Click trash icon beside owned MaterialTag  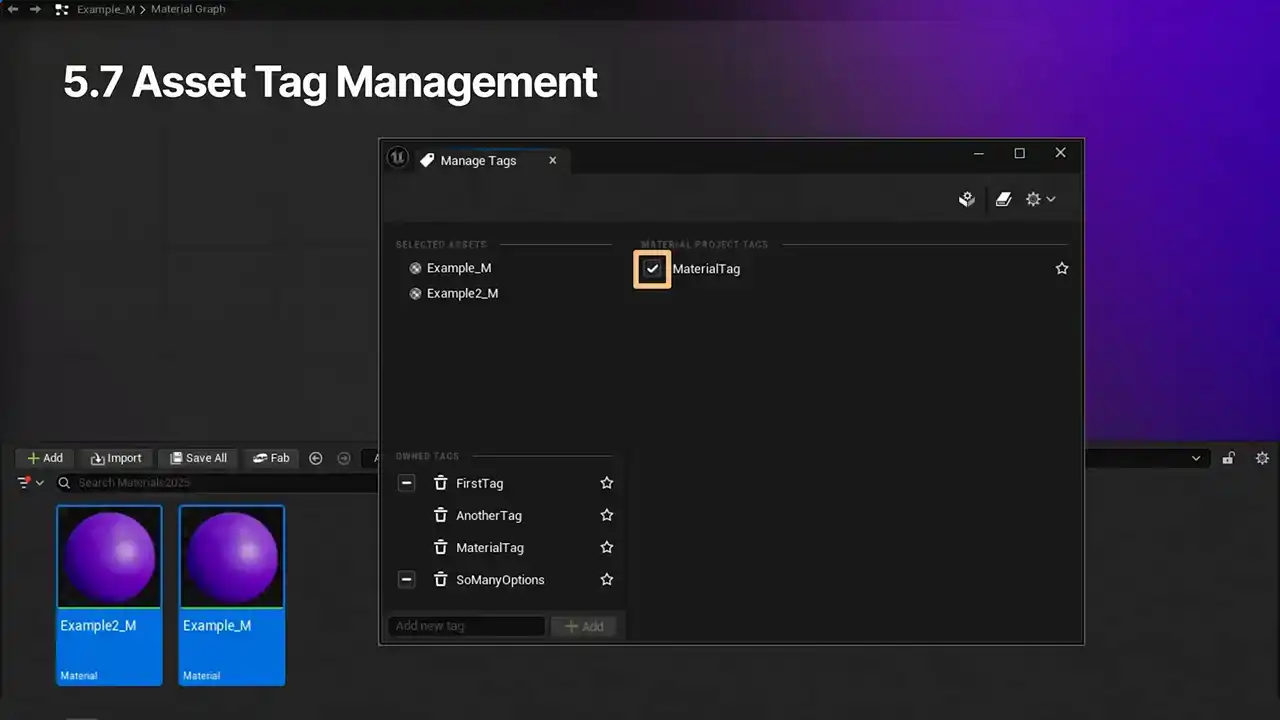click(x=440, y=548)
